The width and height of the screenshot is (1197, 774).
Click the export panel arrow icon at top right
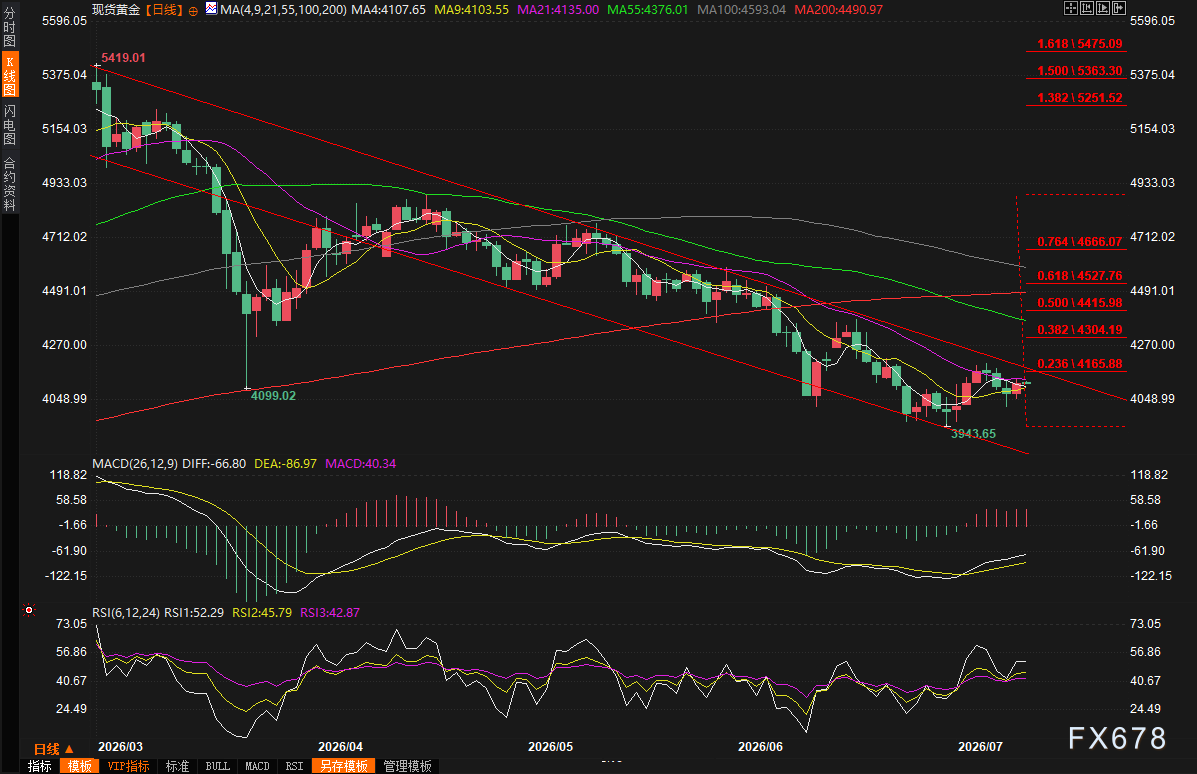(x=1119, y=8)
